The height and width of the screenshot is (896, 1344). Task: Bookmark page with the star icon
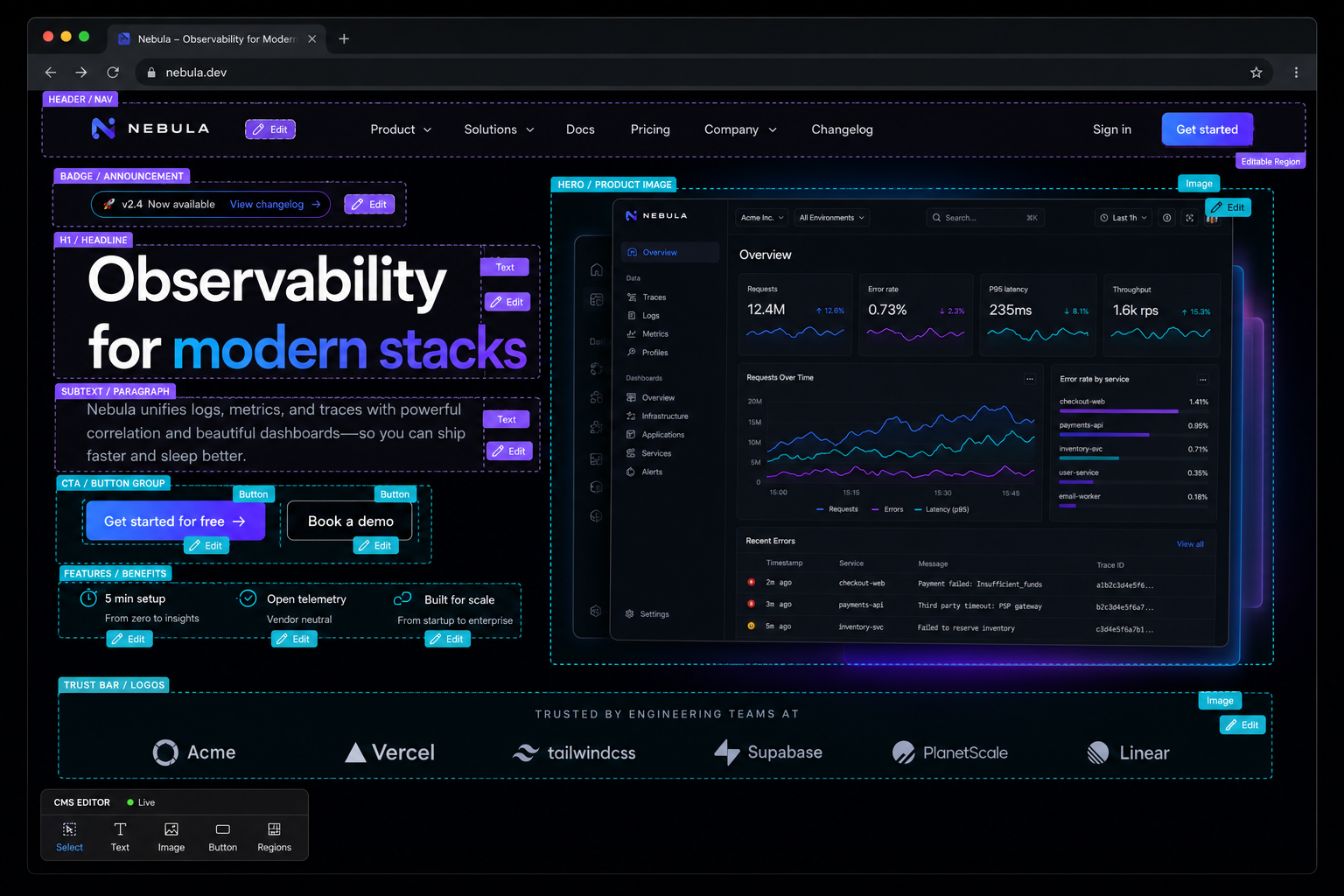pos(1256,73)
